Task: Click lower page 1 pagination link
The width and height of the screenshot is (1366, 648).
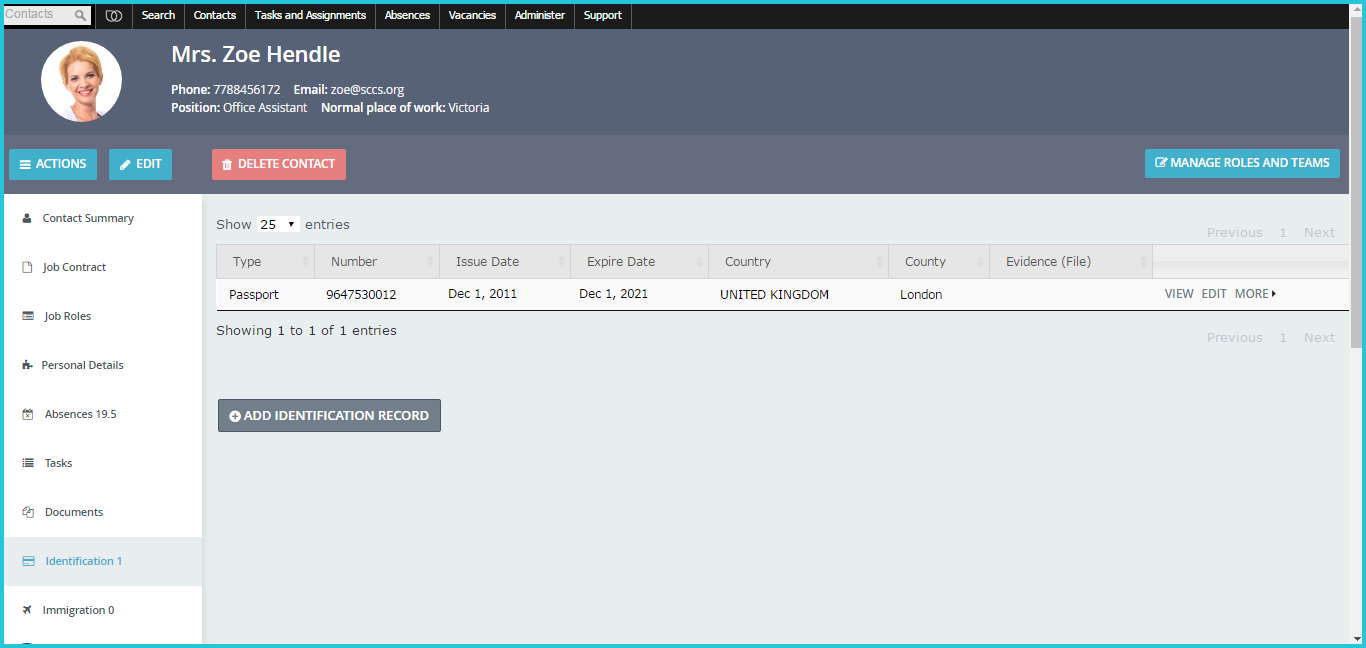Action: pyautogui.click(x=1283, y=338)
